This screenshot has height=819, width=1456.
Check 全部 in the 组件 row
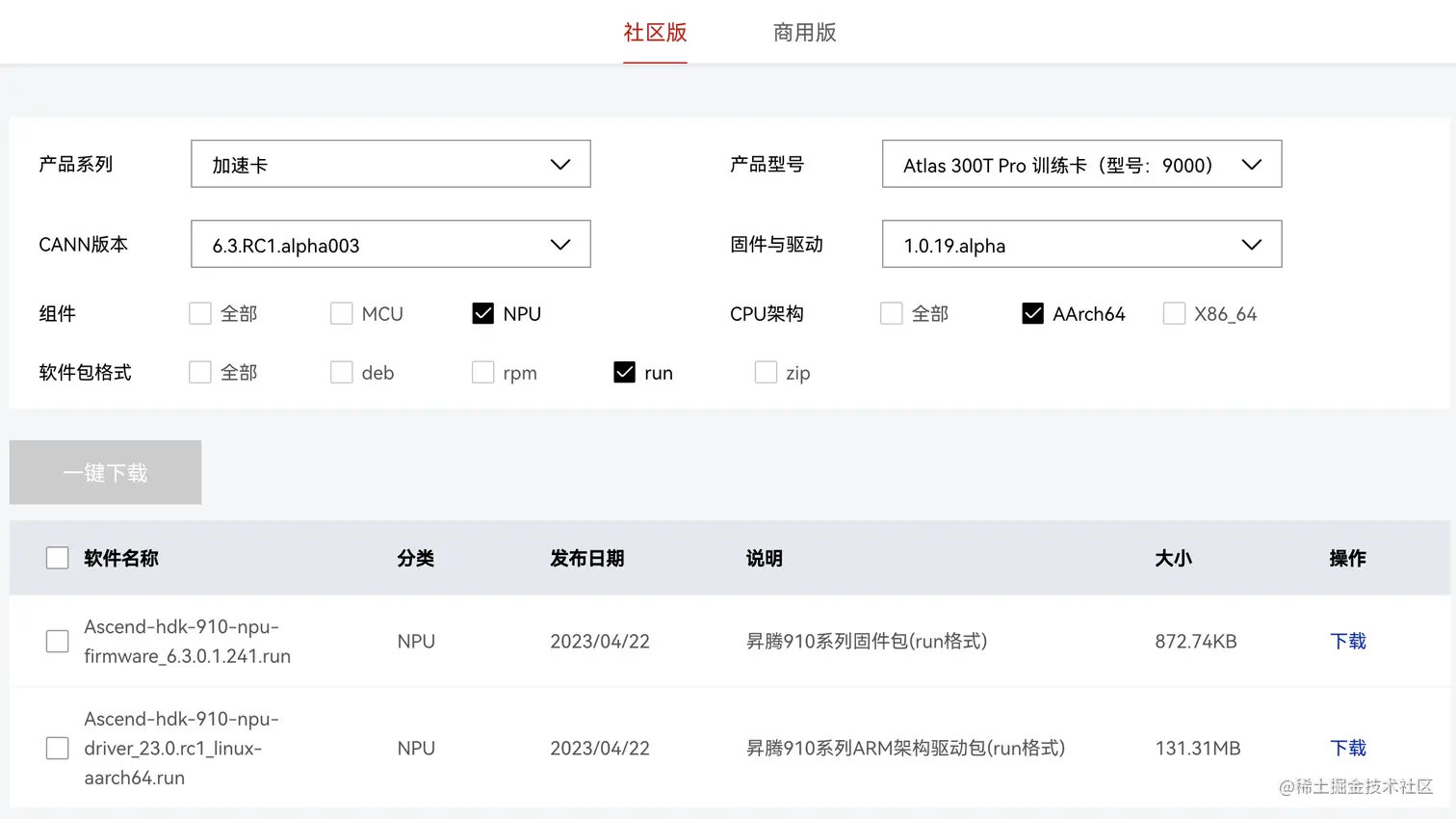click(200, 313)
